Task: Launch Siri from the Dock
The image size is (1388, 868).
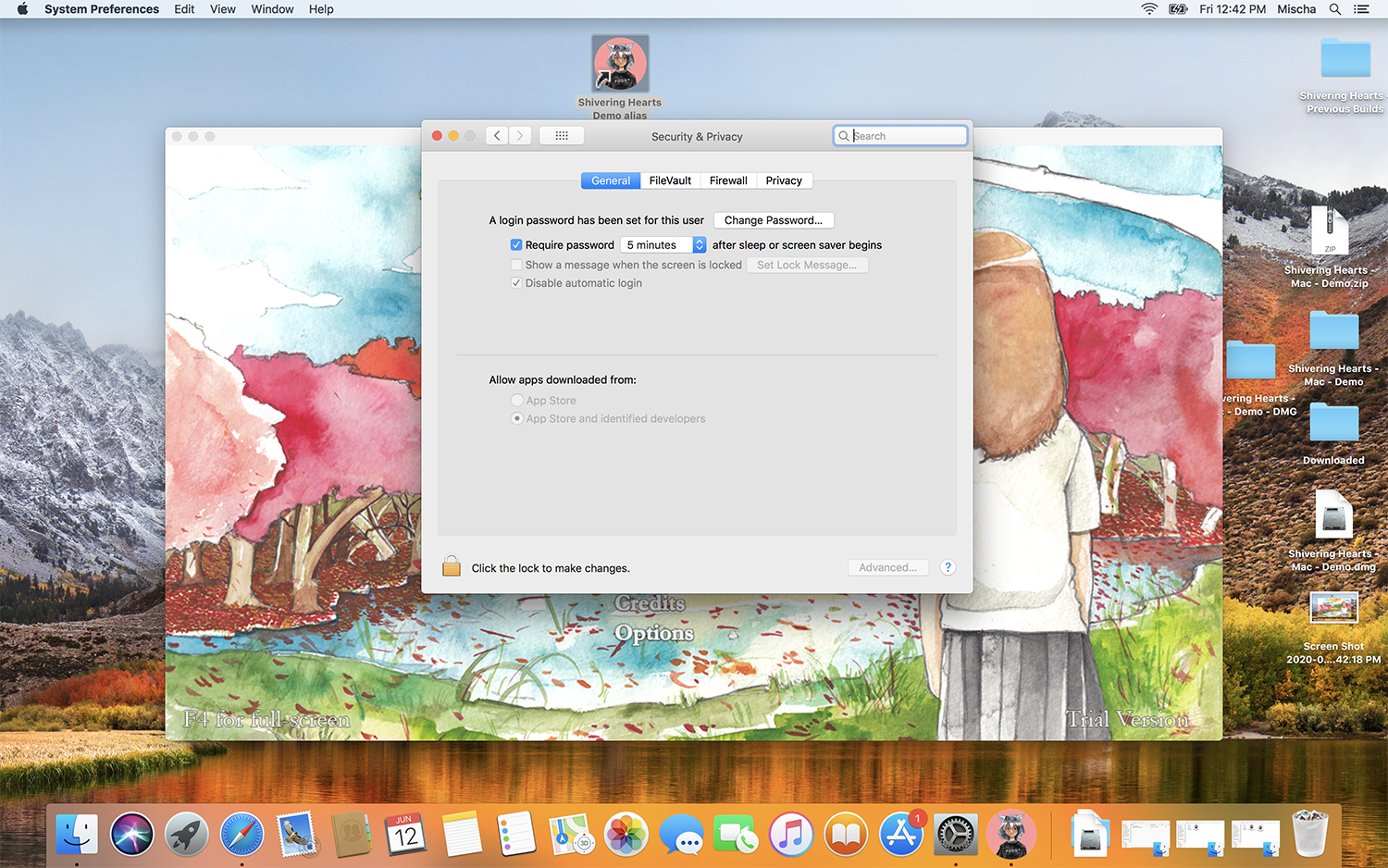Action: pyautogui.click(x=132, y=835)
